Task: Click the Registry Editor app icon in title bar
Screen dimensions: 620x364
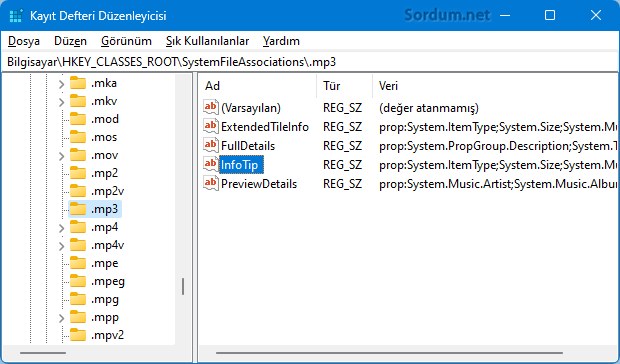Action: click(16, 16)
